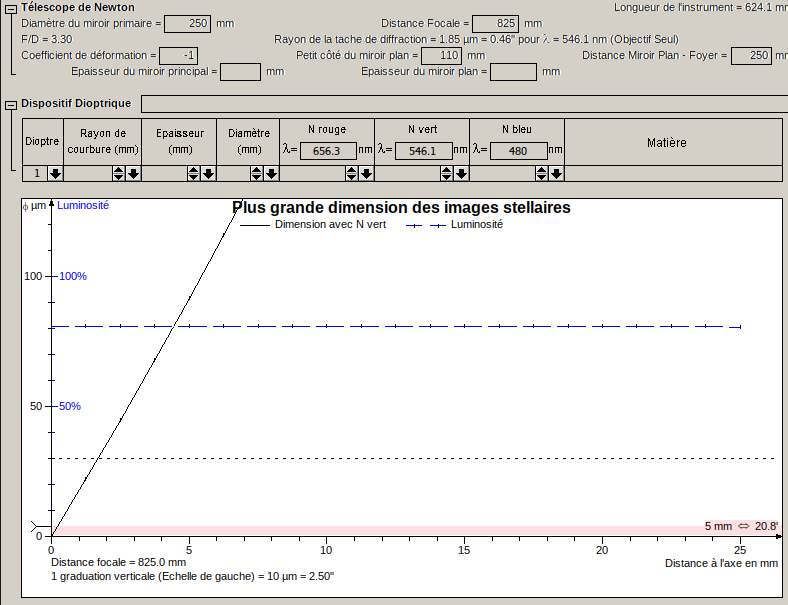The width and height of the screenshot is (788, 605).
Task: Collapse the Télescope de Newton section
Action: 11,9
